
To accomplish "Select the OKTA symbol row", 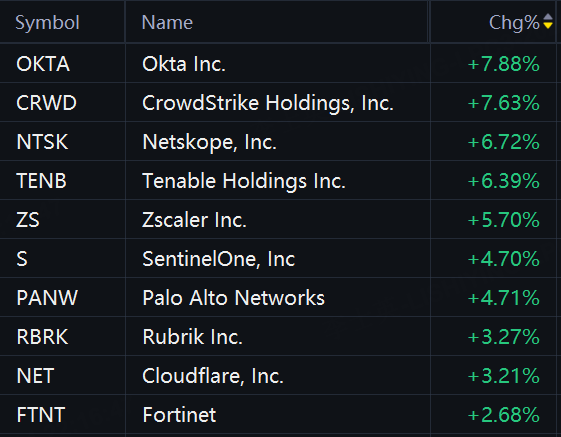I will point(278,64).
